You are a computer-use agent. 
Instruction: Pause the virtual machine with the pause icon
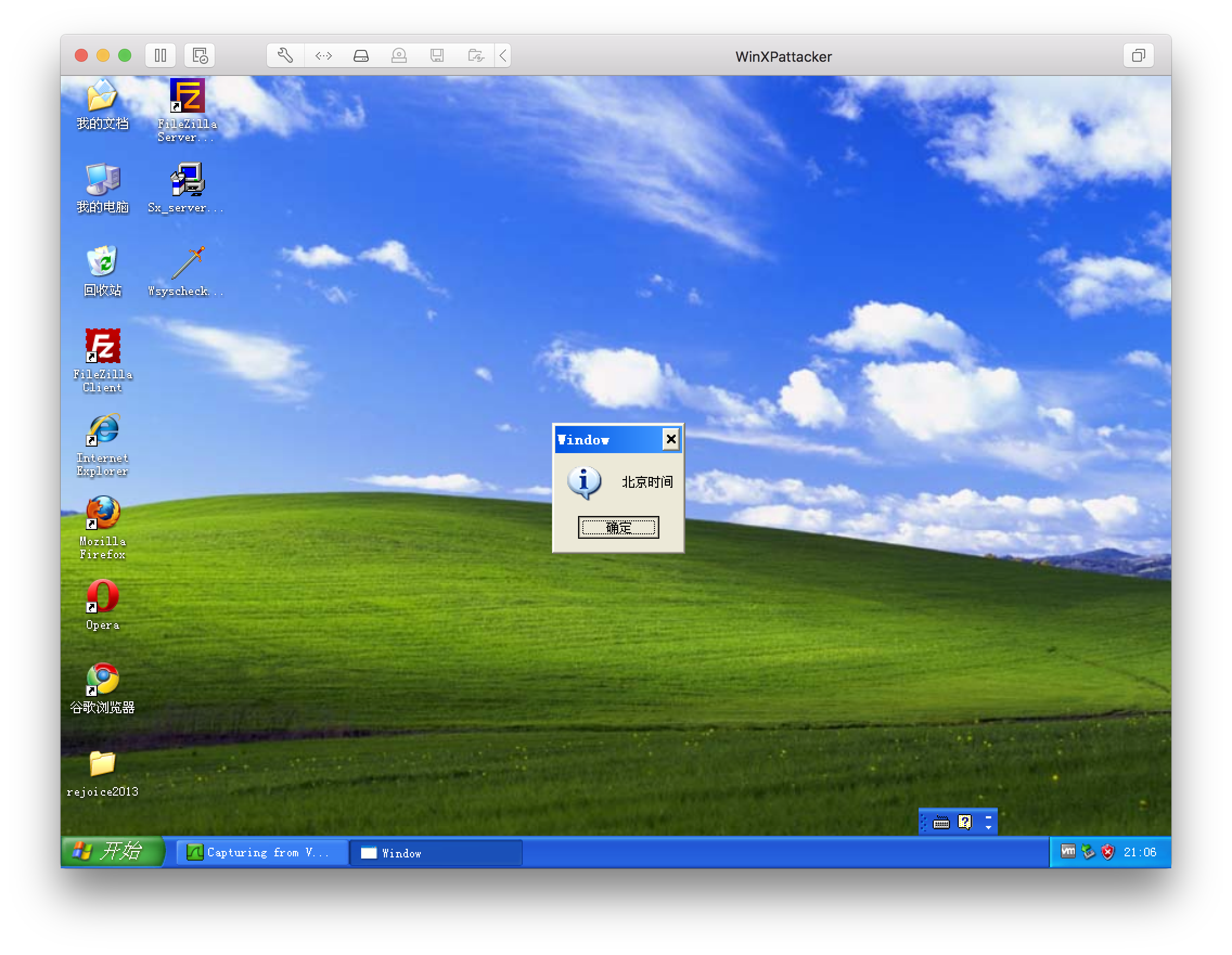tap(160, 55)
